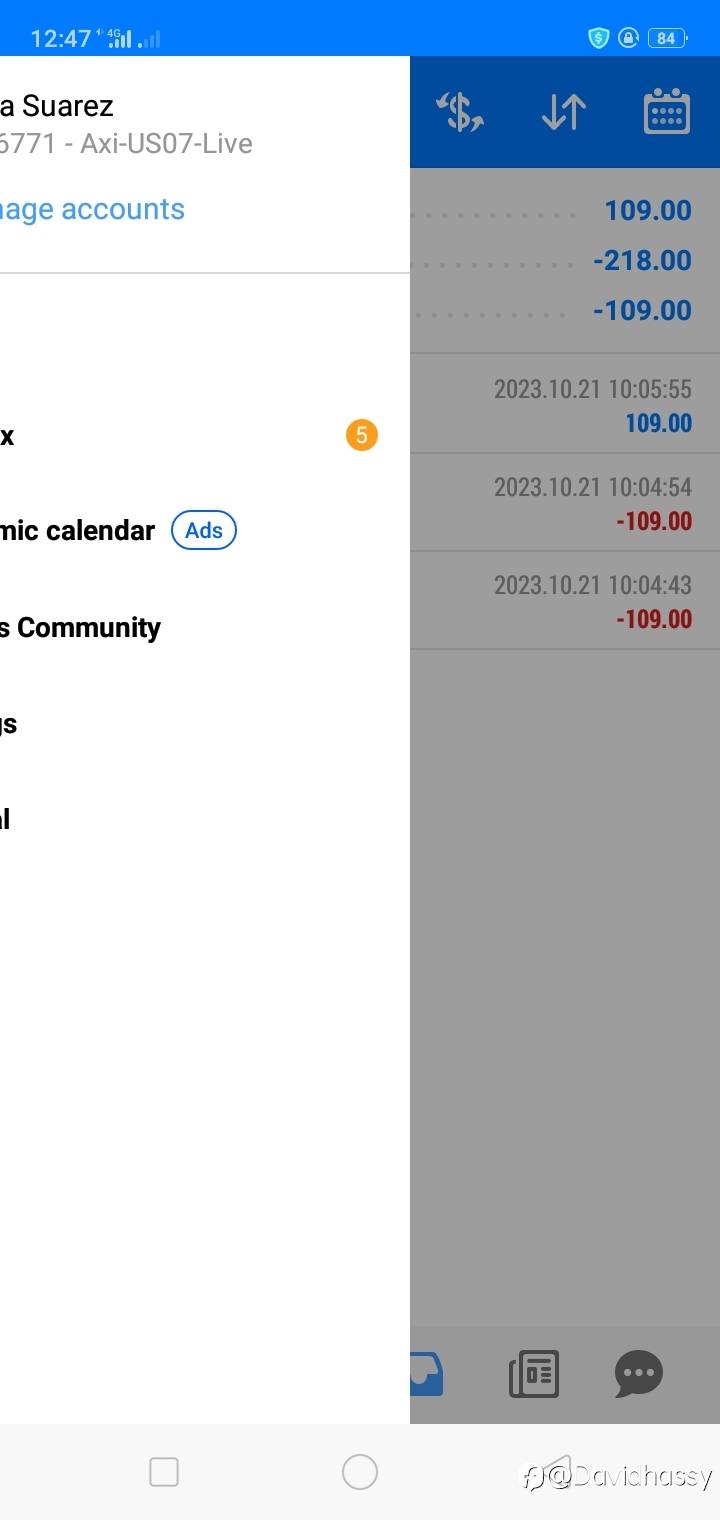Click the Ads badge
Image resolution: width=720 pixels, height=1520 pixels.
coord(204,530)
